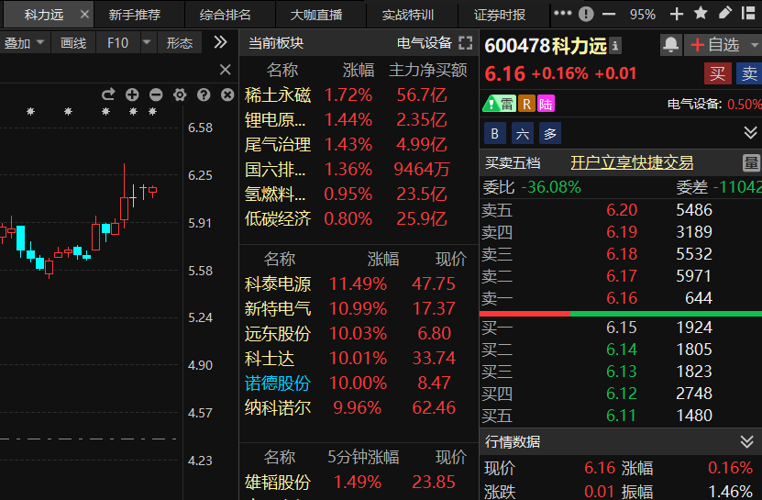Zoom in chart with circled plus

pyautogui.click(x=132, y=95)
